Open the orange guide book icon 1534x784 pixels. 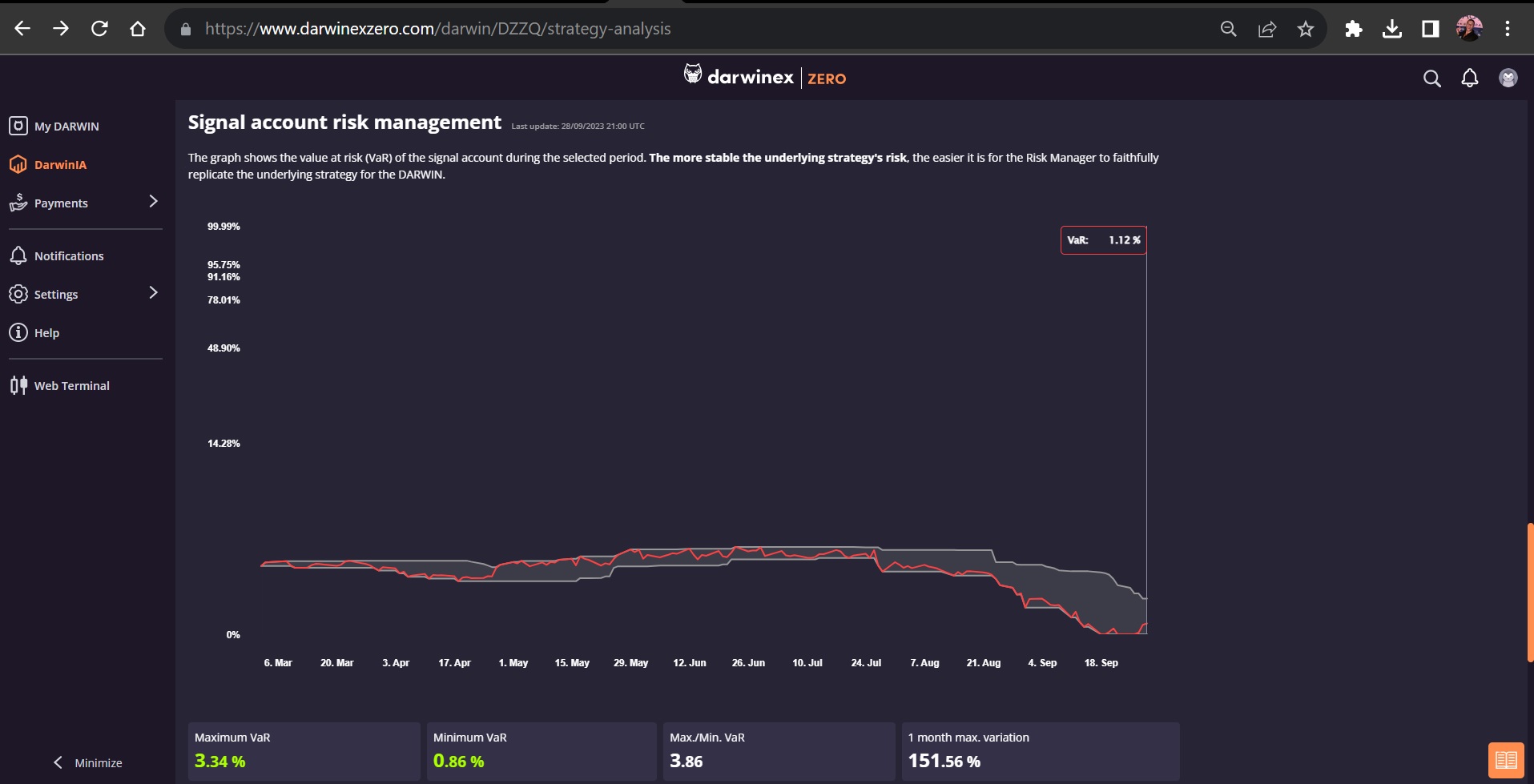(1505, 759)
